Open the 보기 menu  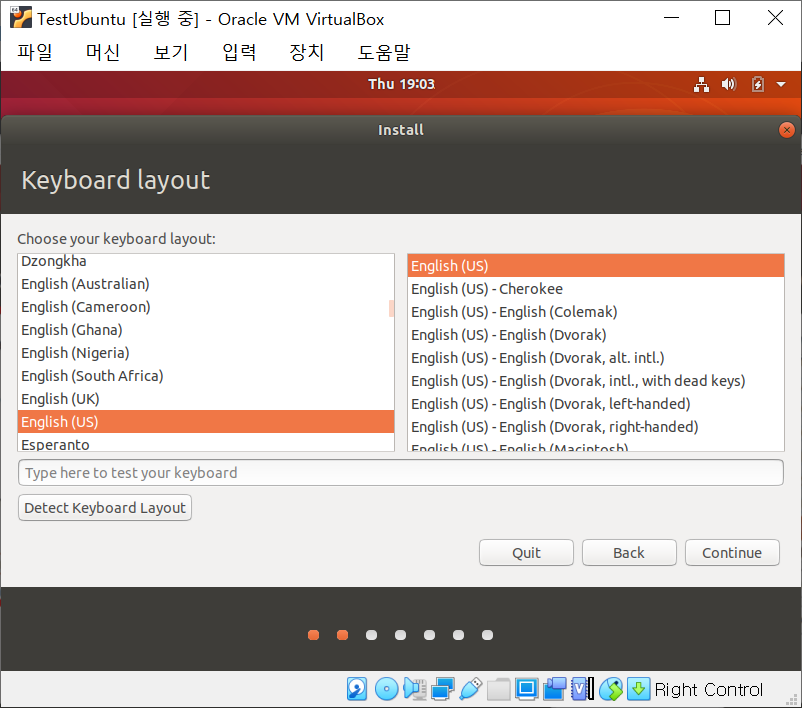[x=171, y=52]
